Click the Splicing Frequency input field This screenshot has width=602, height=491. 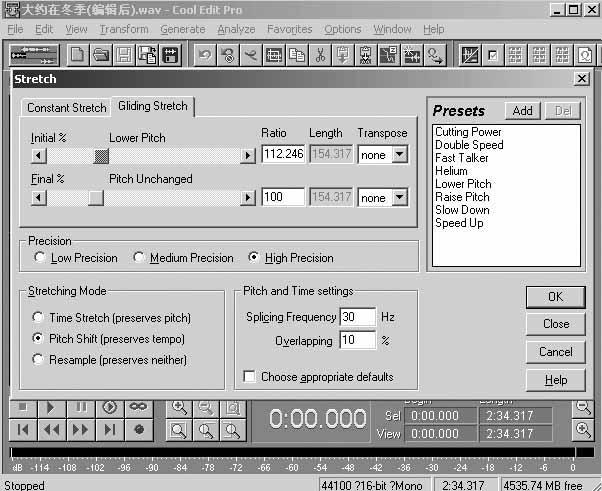[356, 317]
